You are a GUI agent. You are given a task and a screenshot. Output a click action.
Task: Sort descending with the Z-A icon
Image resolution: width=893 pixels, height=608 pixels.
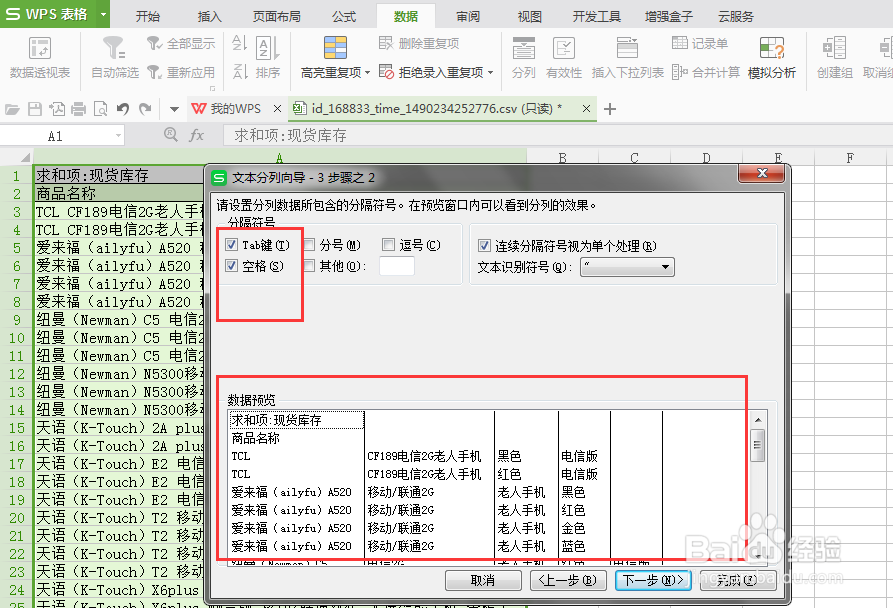240,72
